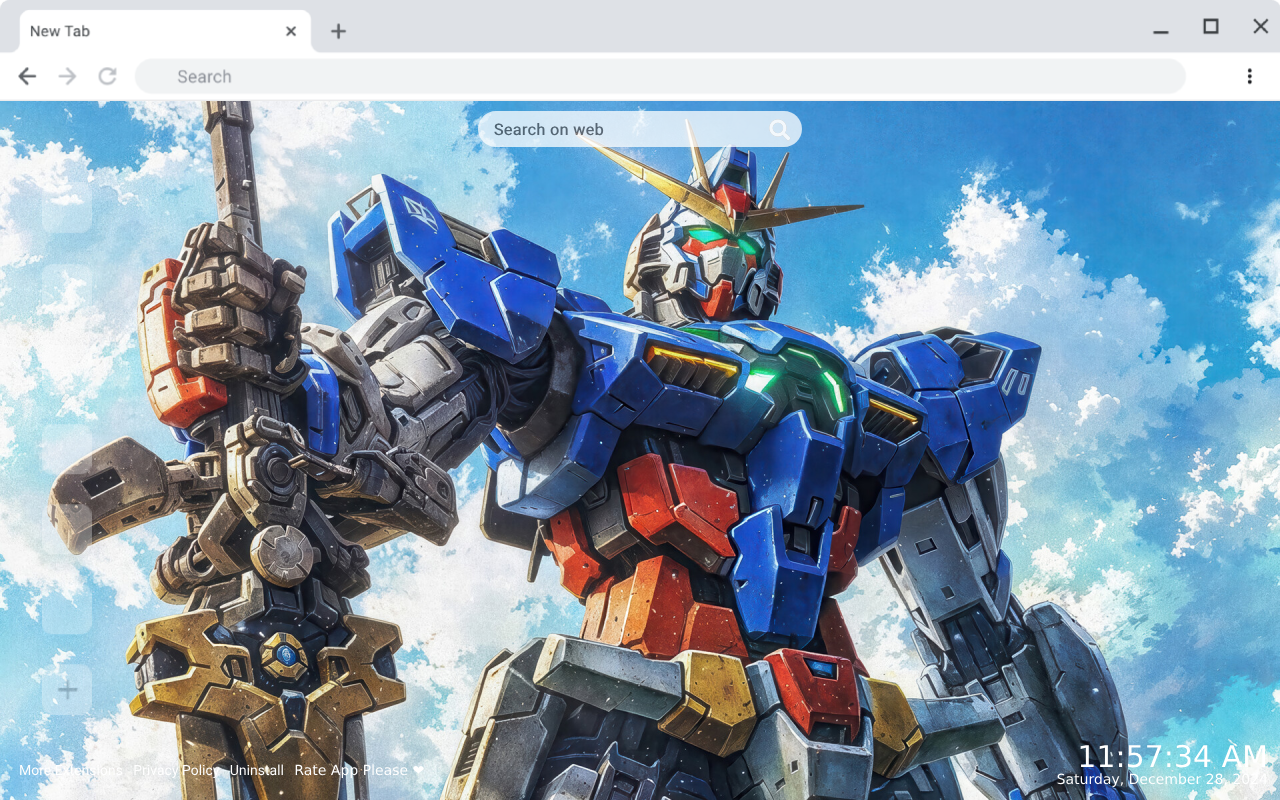This screenshot has width=1280, height=800.
Task: Click the browser back arrow
Action: (x=27, y=76)
